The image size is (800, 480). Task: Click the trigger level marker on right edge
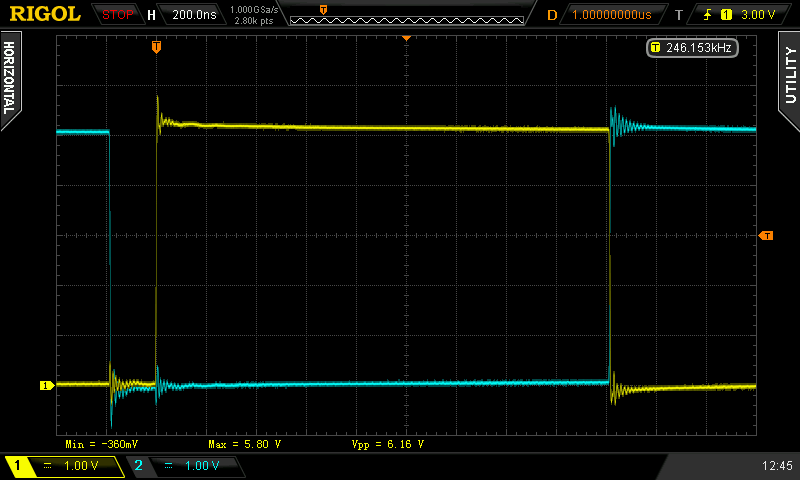tap(766, 236)
